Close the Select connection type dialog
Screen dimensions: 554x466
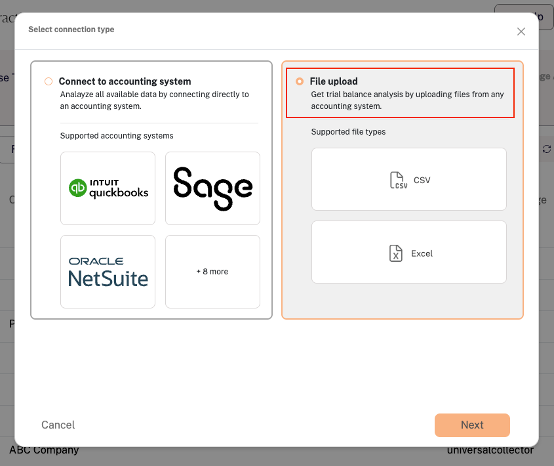pos(521,31)
